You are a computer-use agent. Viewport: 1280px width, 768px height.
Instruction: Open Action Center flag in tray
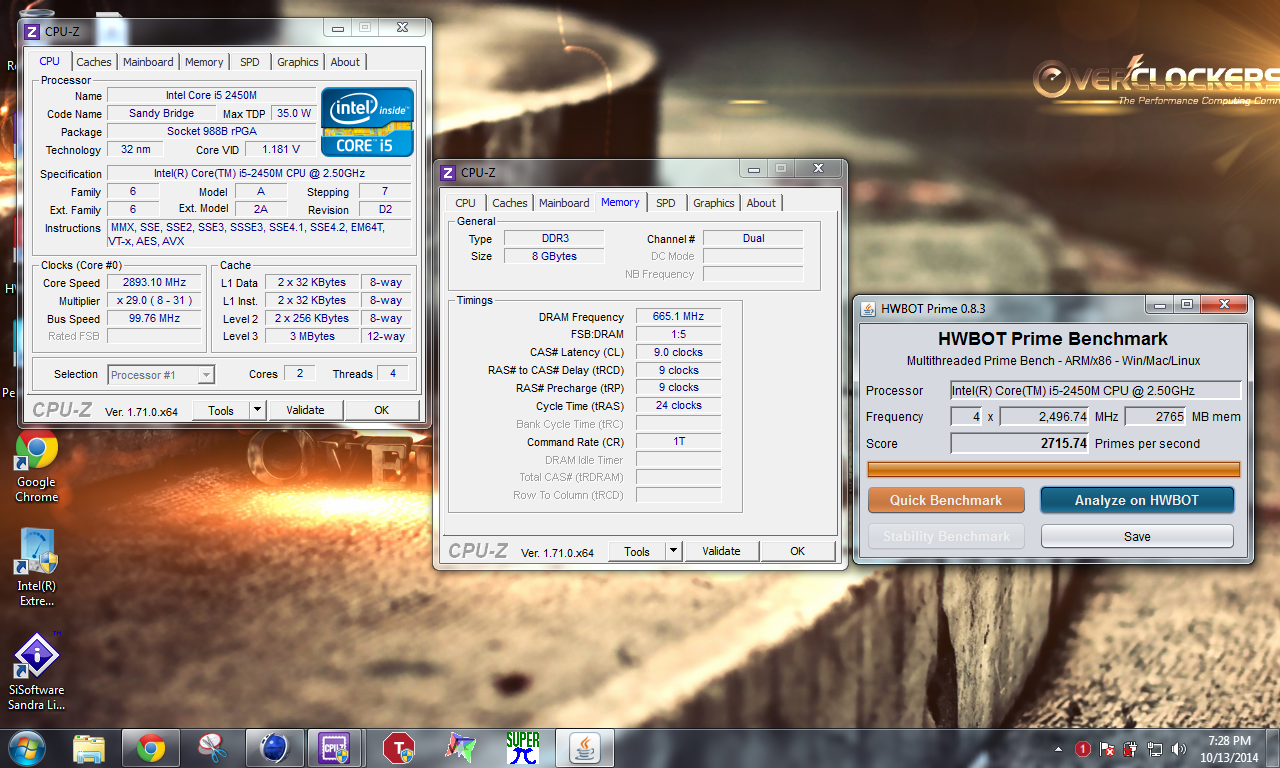point(1107,749)
